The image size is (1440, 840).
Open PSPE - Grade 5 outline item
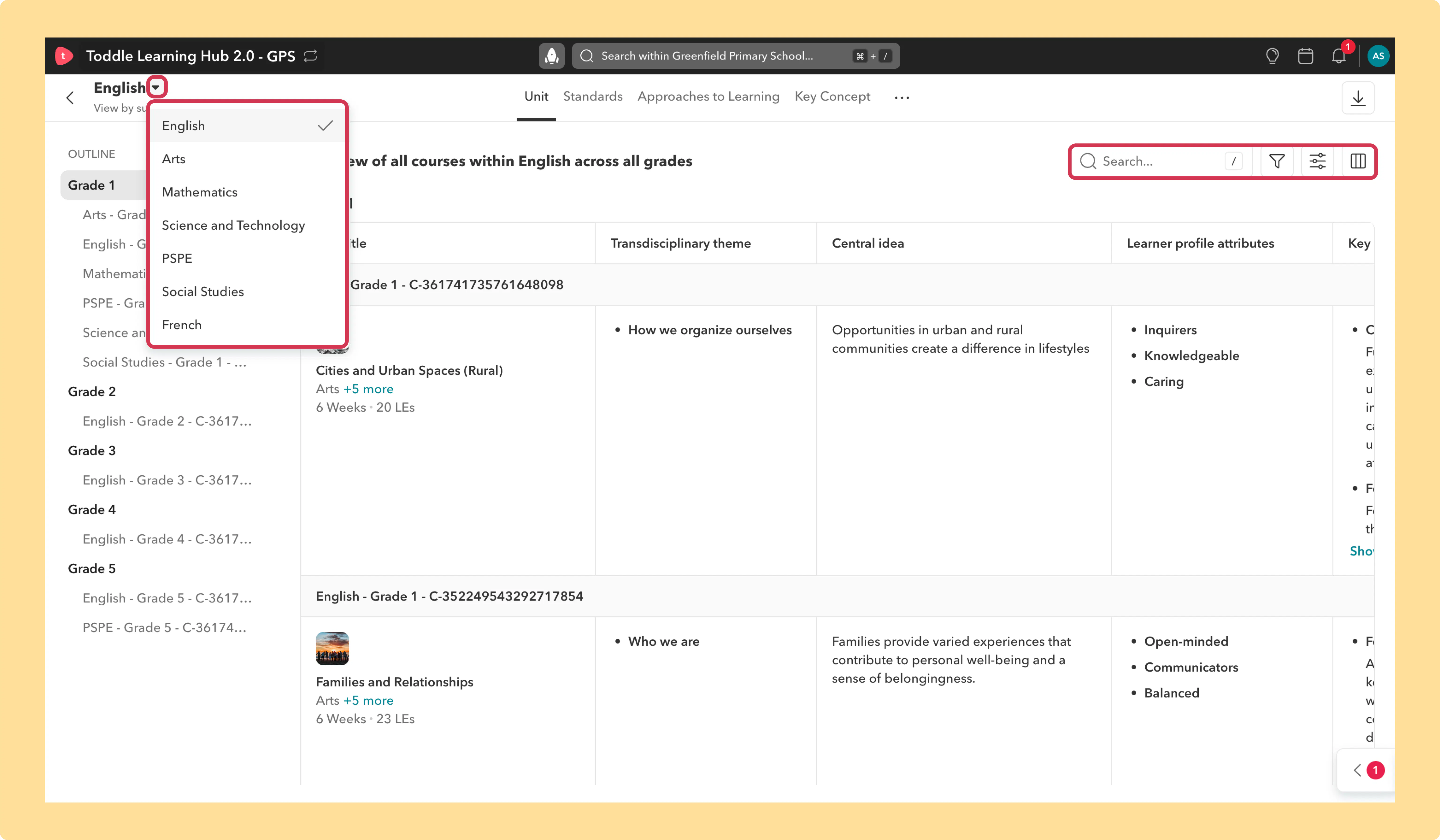point(165,627)
